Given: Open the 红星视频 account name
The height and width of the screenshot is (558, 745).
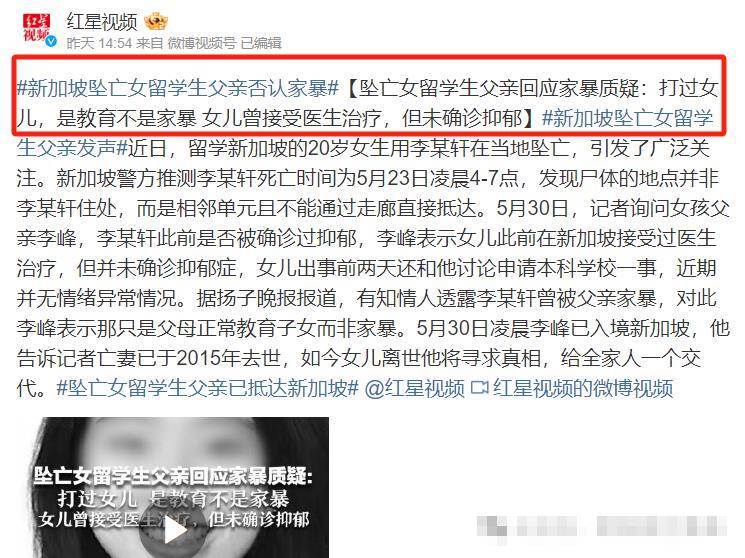Looking at the screenshot, I should (101, 21).
